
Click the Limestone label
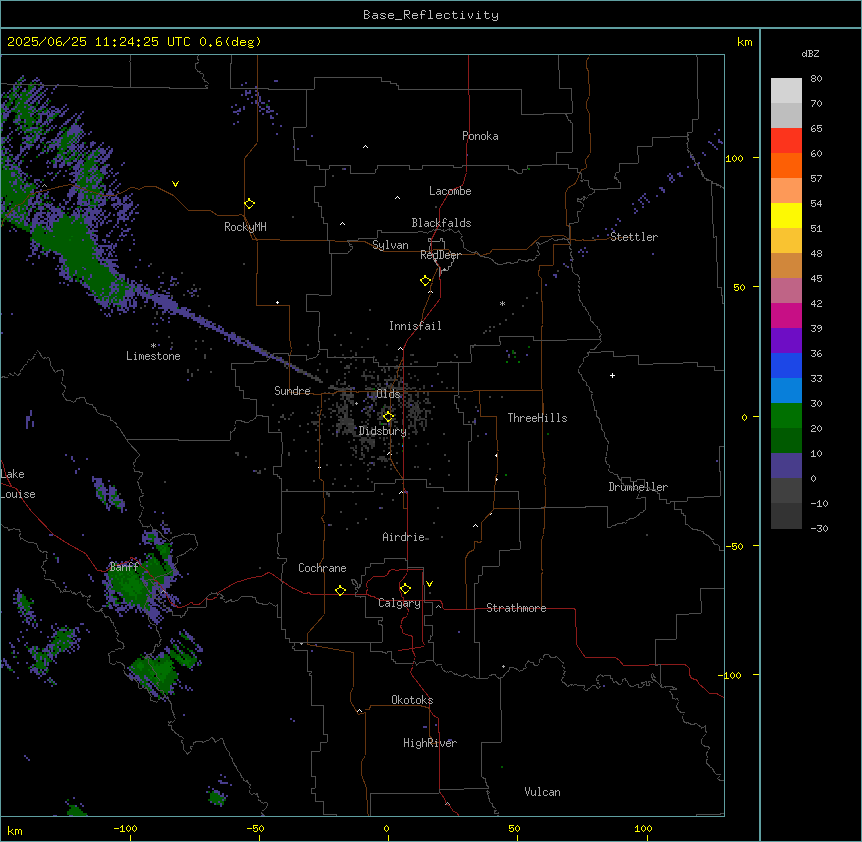coord(153,356)
